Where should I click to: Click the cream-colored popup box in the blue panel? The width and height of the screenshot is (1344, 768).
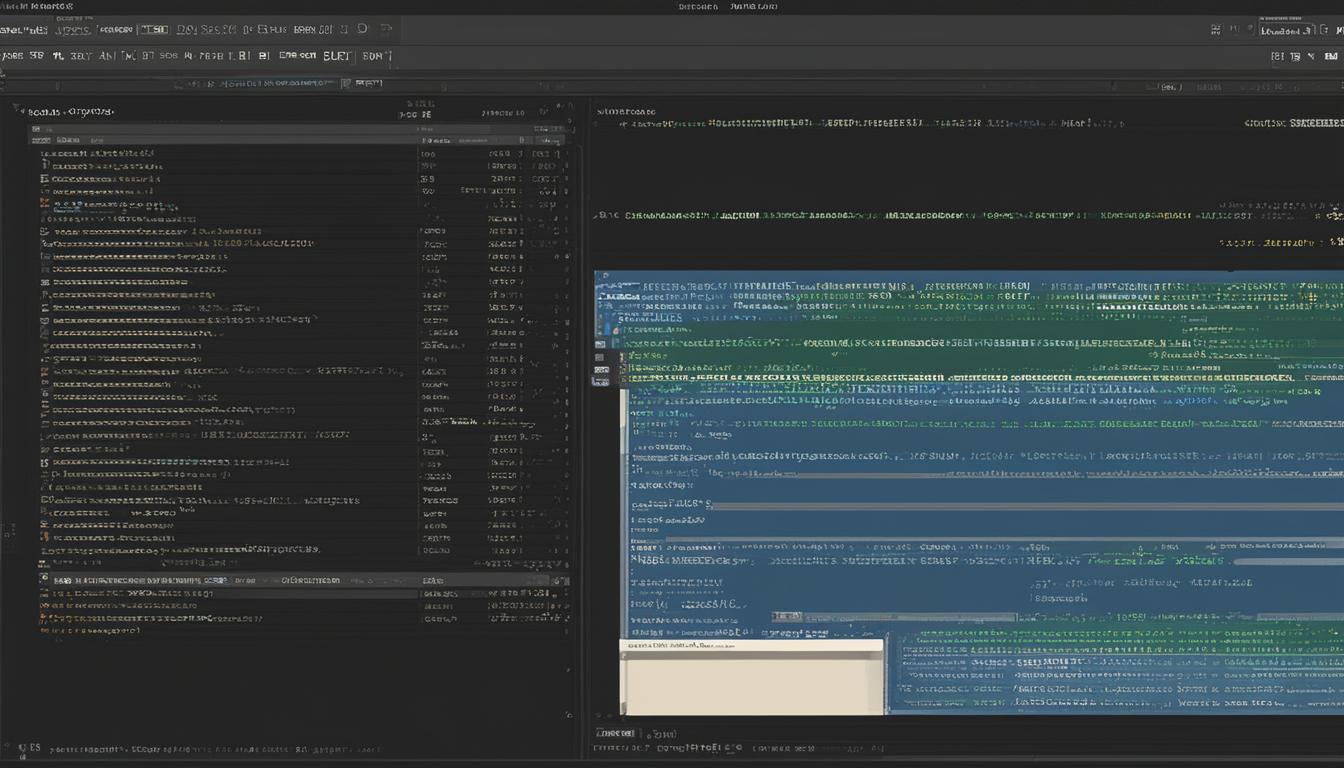[752, 677]
